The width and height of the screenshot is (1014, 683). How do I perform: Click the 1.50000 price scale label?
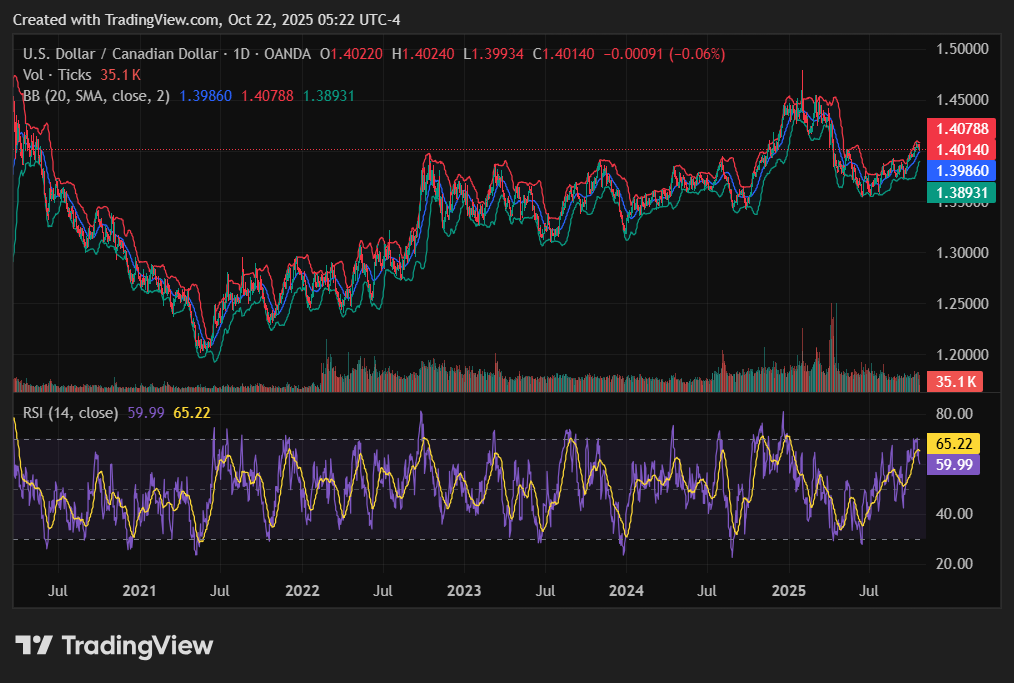pos(960,49)
